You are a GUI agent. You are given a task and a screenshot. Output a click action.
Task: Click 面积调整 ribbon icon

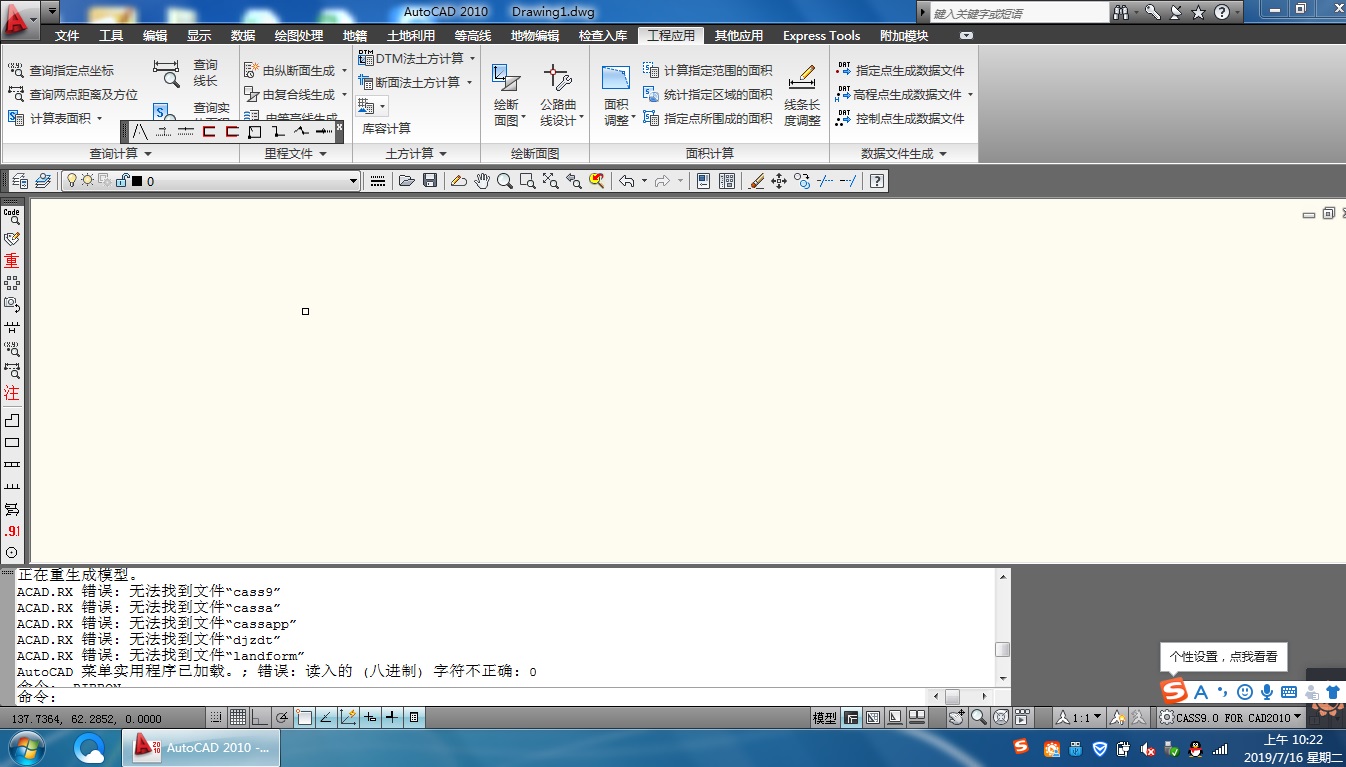click(x=616, y=95)
